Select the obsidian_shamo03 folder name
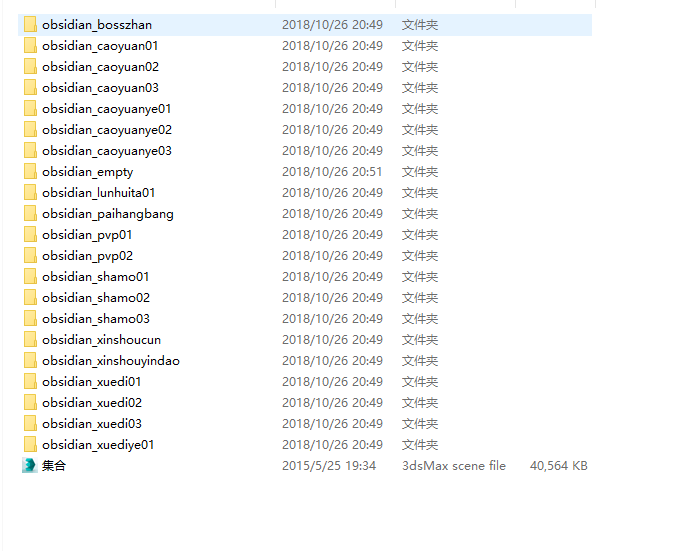This screenshot has height=551, width=673. [96, 319]
